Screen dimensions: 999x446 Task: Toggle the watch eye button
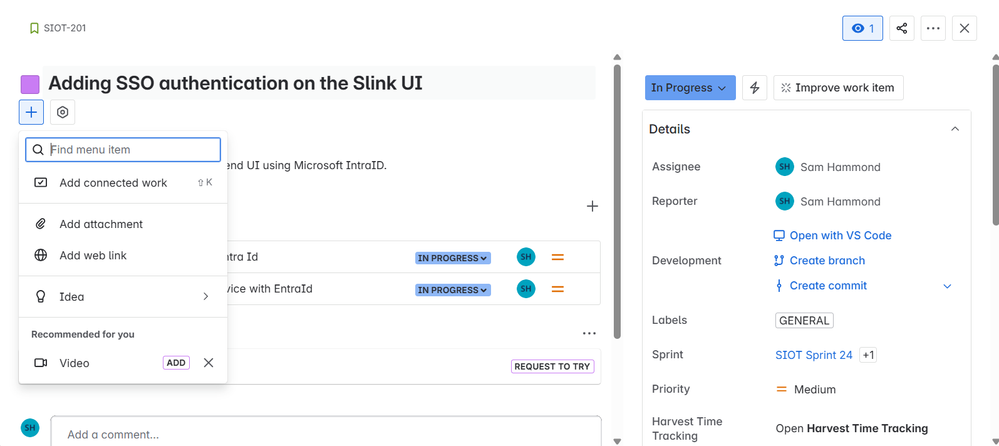(862, 28)
